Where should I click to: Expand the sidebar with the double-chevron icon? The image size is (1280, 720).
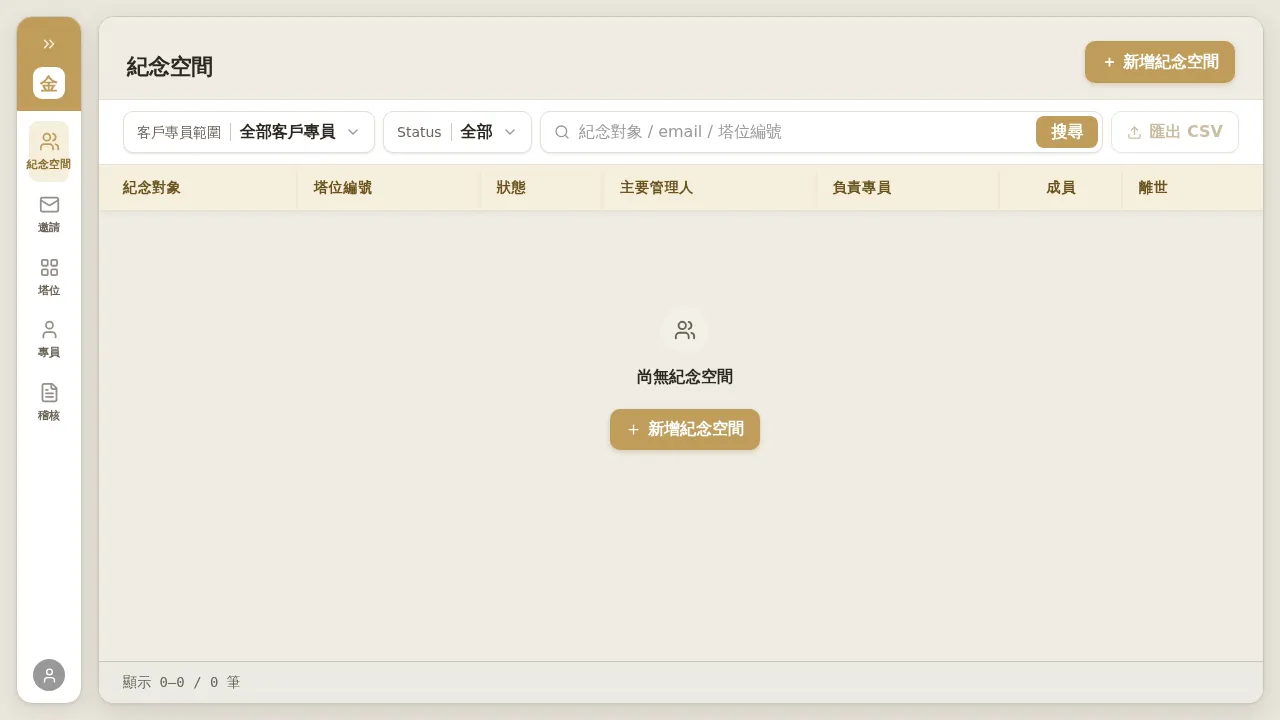point(49,44)
